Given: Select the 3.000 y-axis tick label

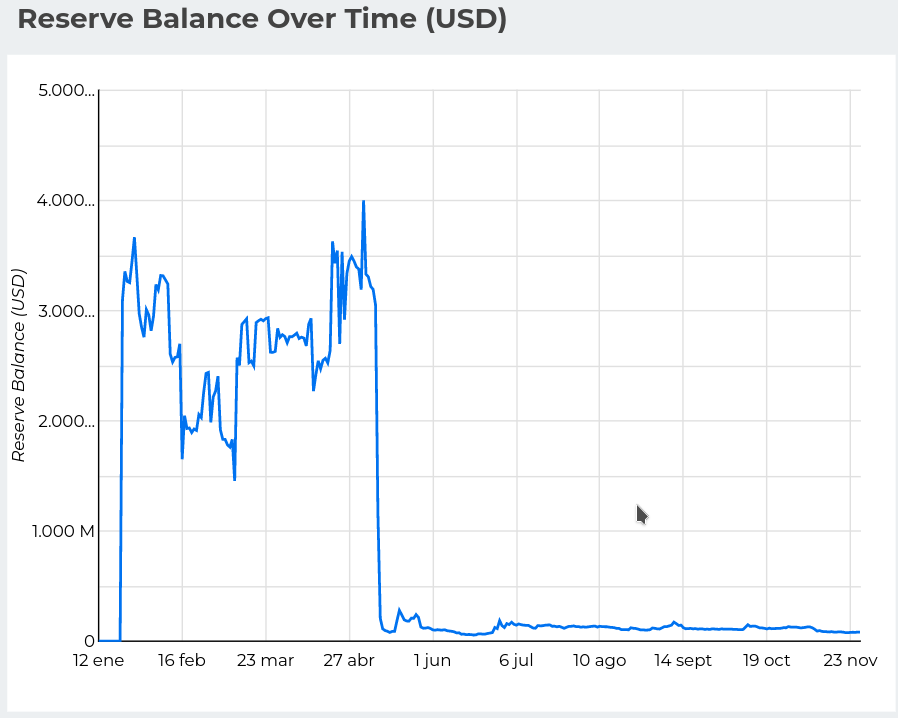Looking at the screenshot, I should point(66,311).
